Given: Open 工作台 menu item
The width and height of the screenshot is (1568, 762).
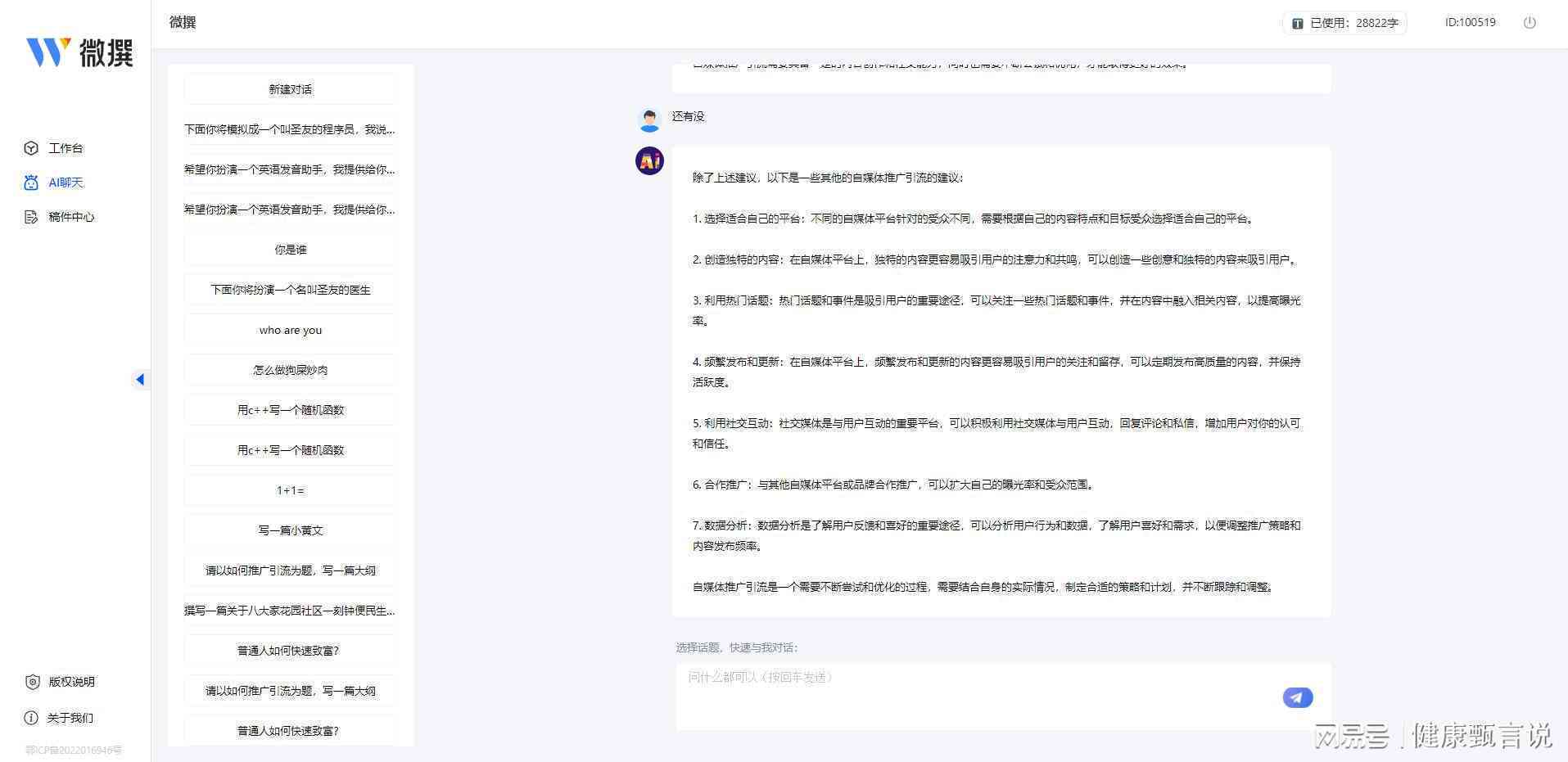Looking at the screenshot, I should coord(66,148).
